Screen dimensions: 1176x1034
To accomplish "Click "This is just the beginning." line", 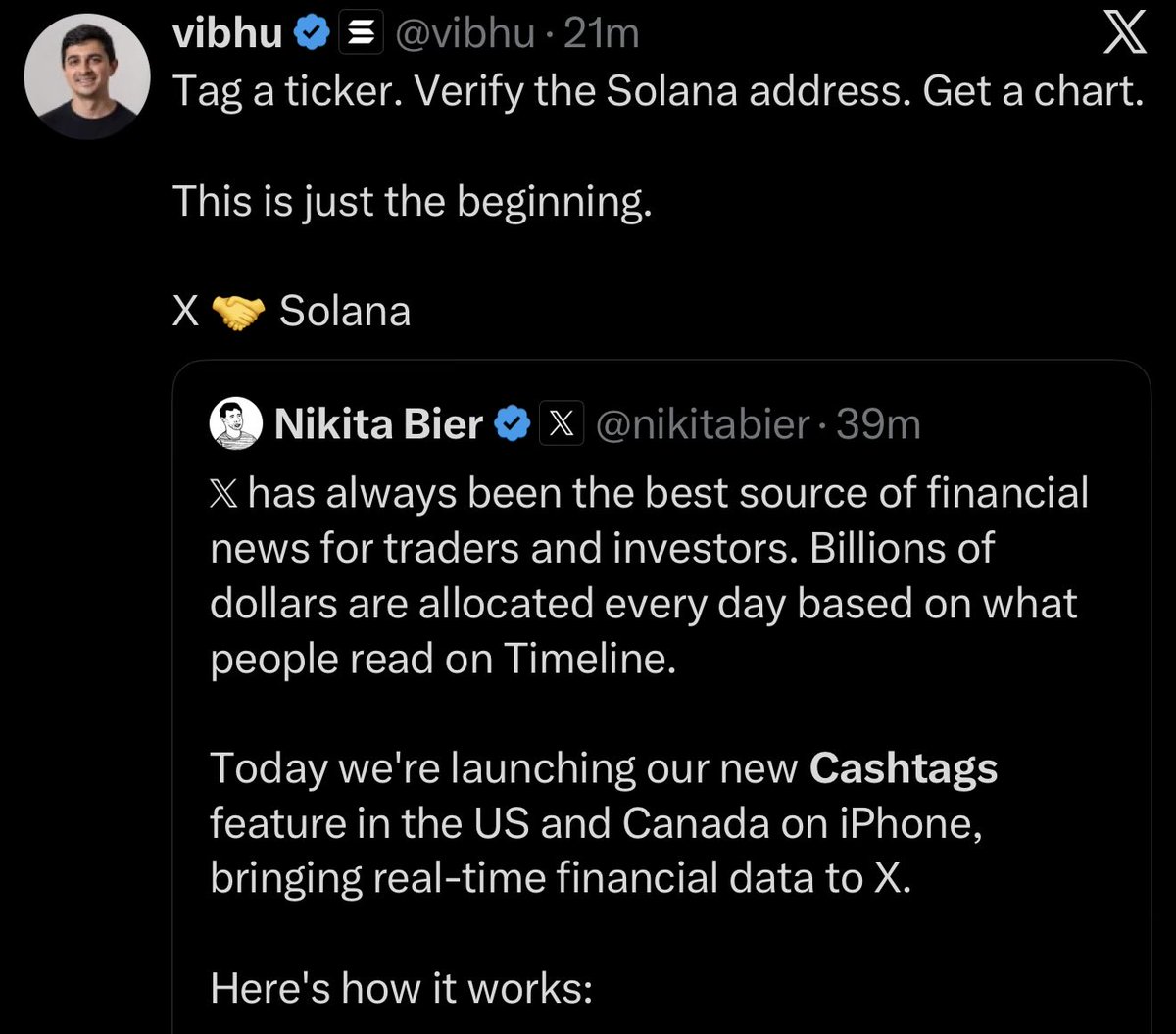I will tap(412, 201).
